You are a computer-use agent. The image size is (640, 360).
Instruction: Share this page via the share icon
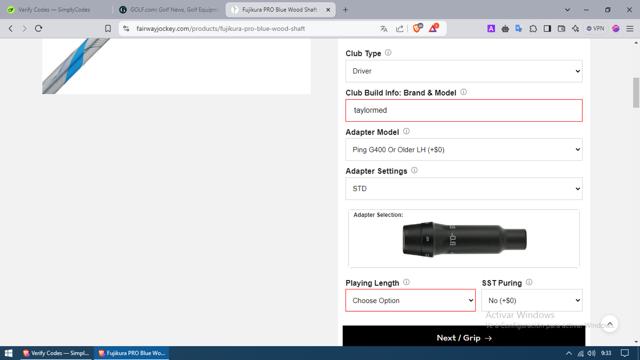click(x=400, y=29)
